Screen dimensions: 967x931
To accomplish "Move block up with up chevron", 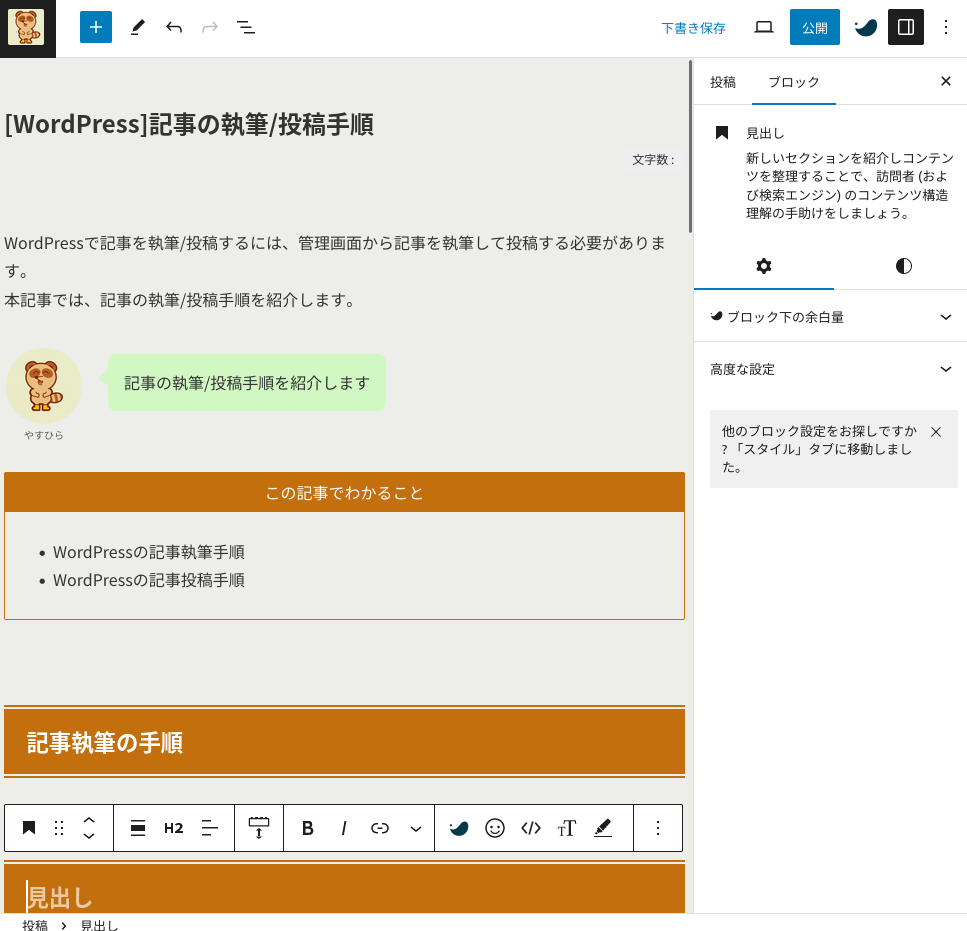I will 89,820.
